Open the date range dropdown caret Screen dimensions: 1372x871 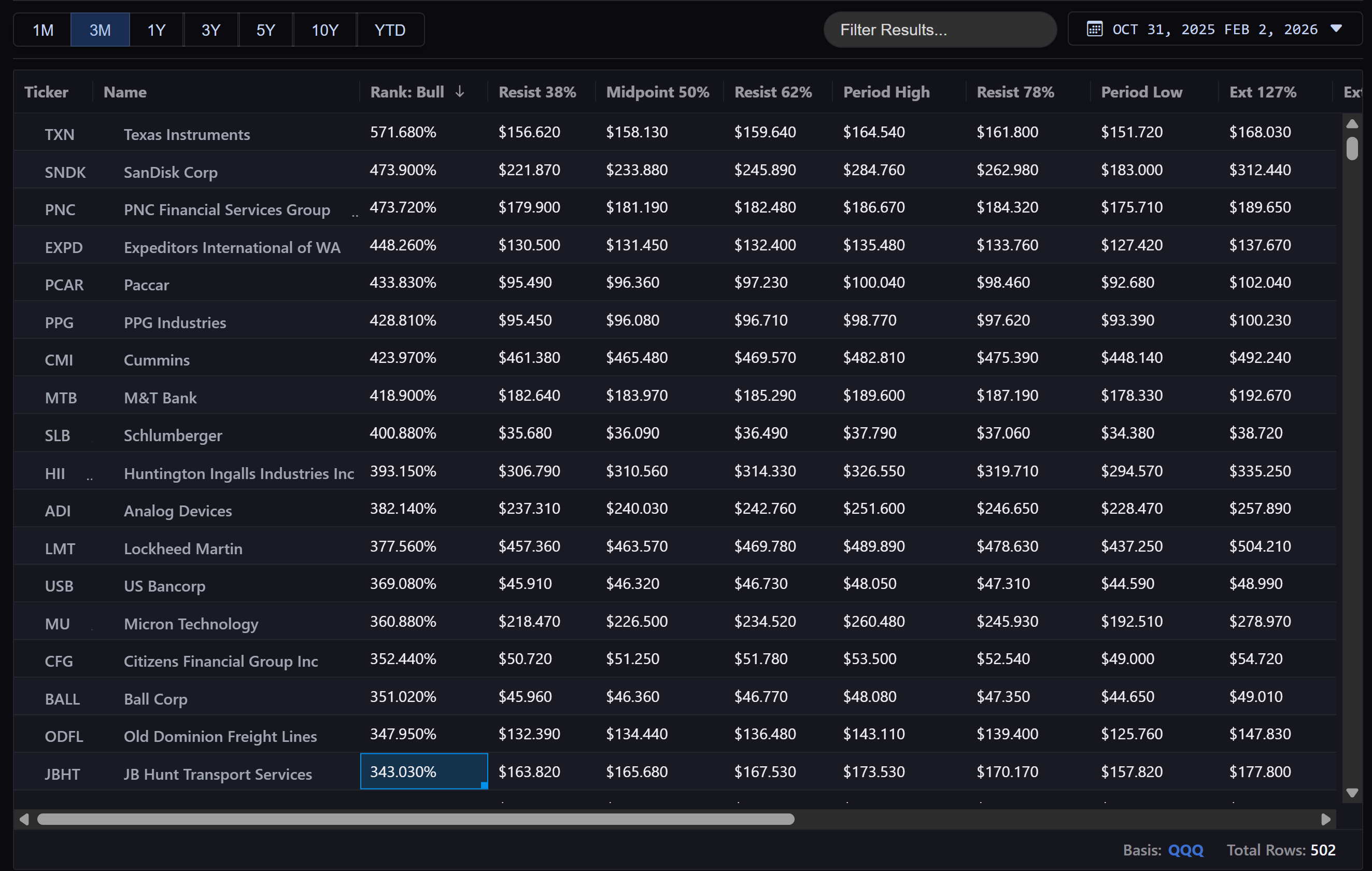click(1336, 29)
